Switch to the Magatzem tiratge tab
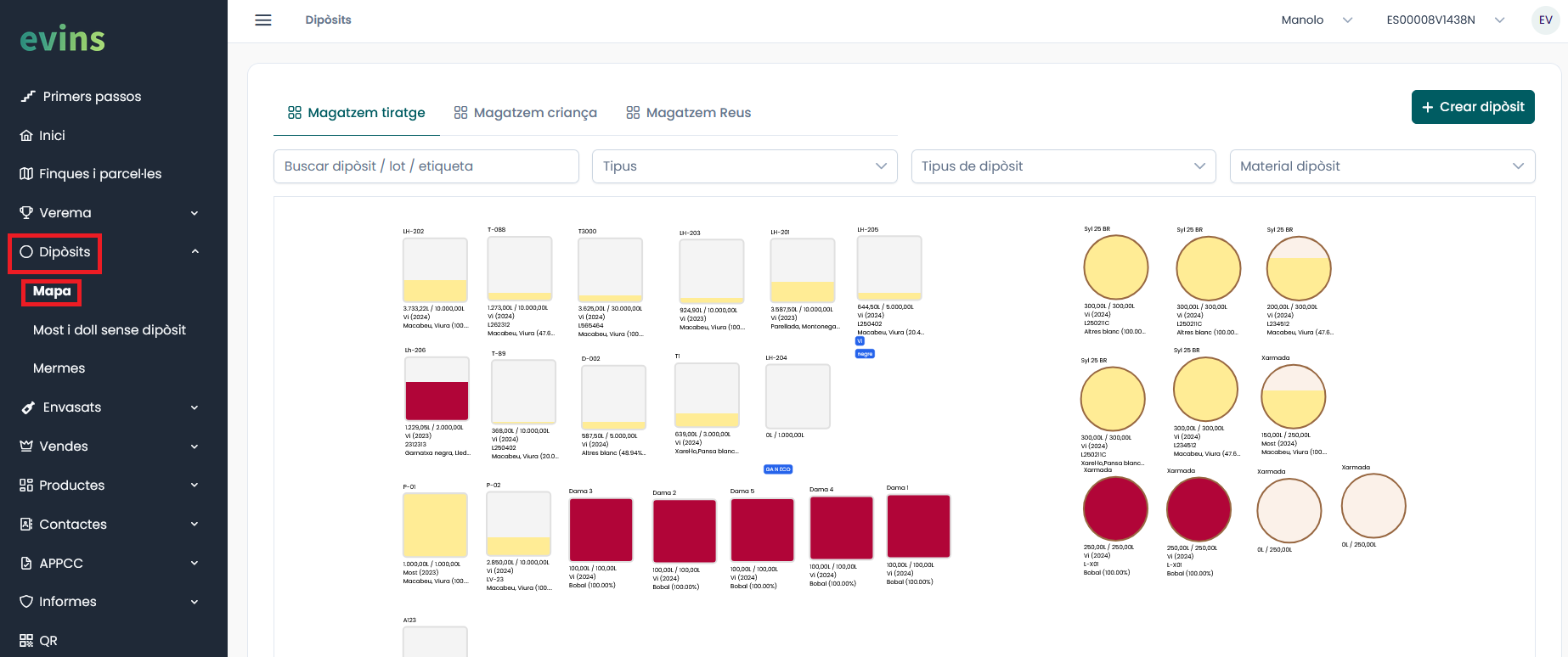The height and width of the screenshot is (657, 1568). click(x=357, y=113)
